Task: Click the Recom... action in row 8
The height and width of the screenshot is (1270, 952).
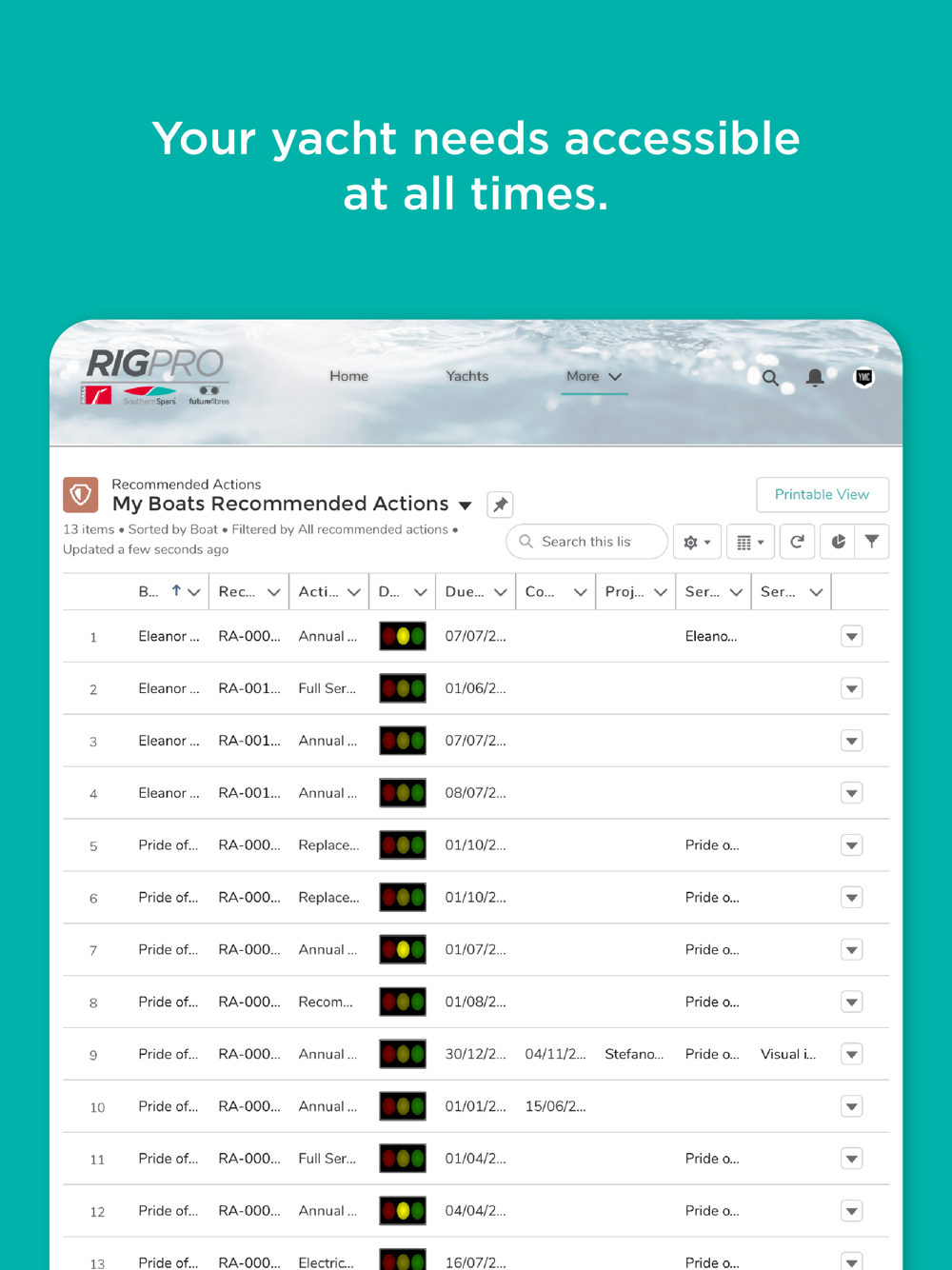Action: coord(326,1002)
